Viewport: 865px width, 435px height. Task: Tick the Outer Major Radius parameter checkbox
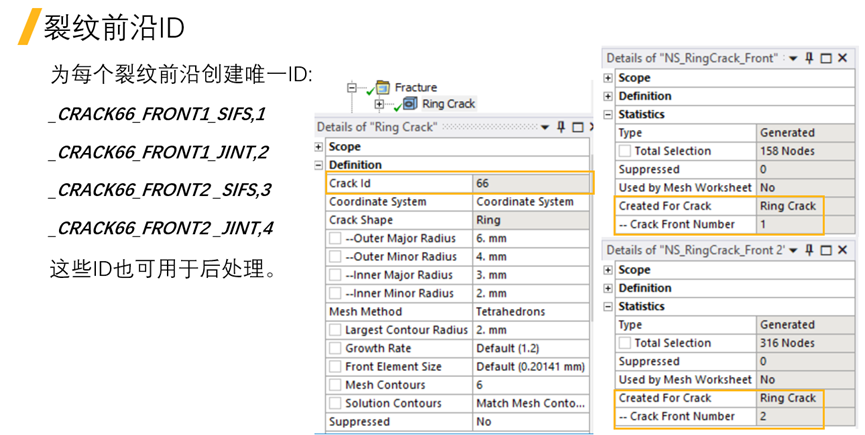click(335, 238)
